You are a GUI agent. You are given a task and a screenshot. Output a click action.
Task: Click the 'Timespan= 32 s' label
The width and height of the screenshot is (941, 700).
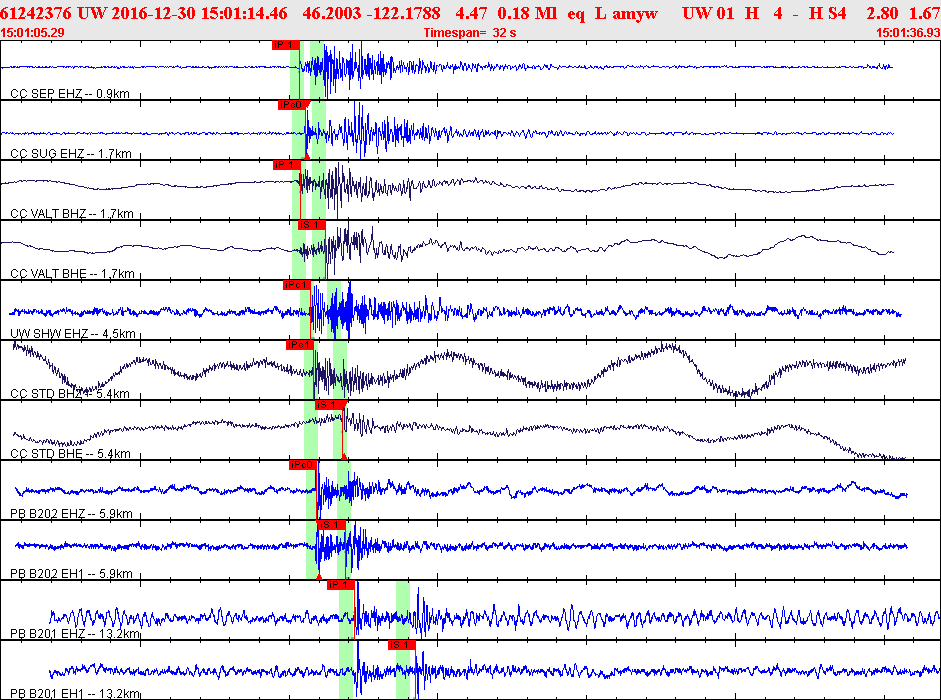(470, 32)
